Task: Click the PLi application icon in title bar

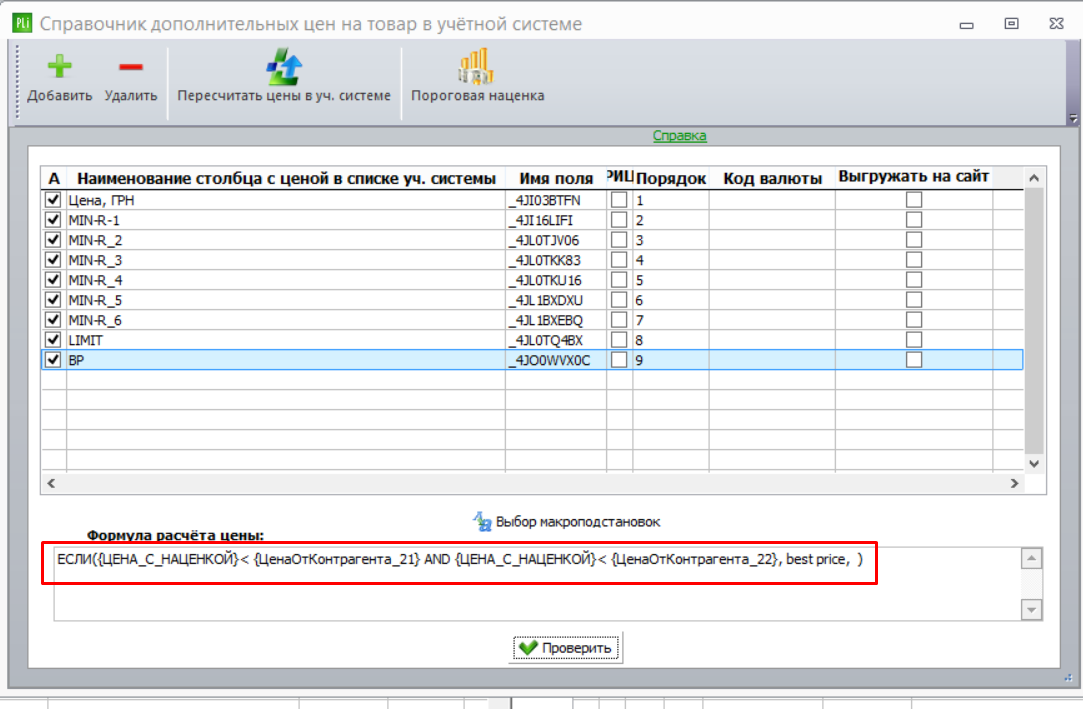Action: [x=21, y=23]
